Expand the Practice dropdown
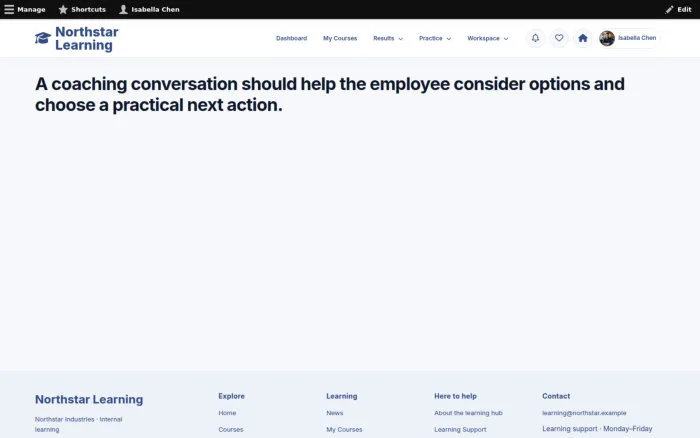Image resolution: width=700 pixels, height=438 pixels. (x=435, y=38)
